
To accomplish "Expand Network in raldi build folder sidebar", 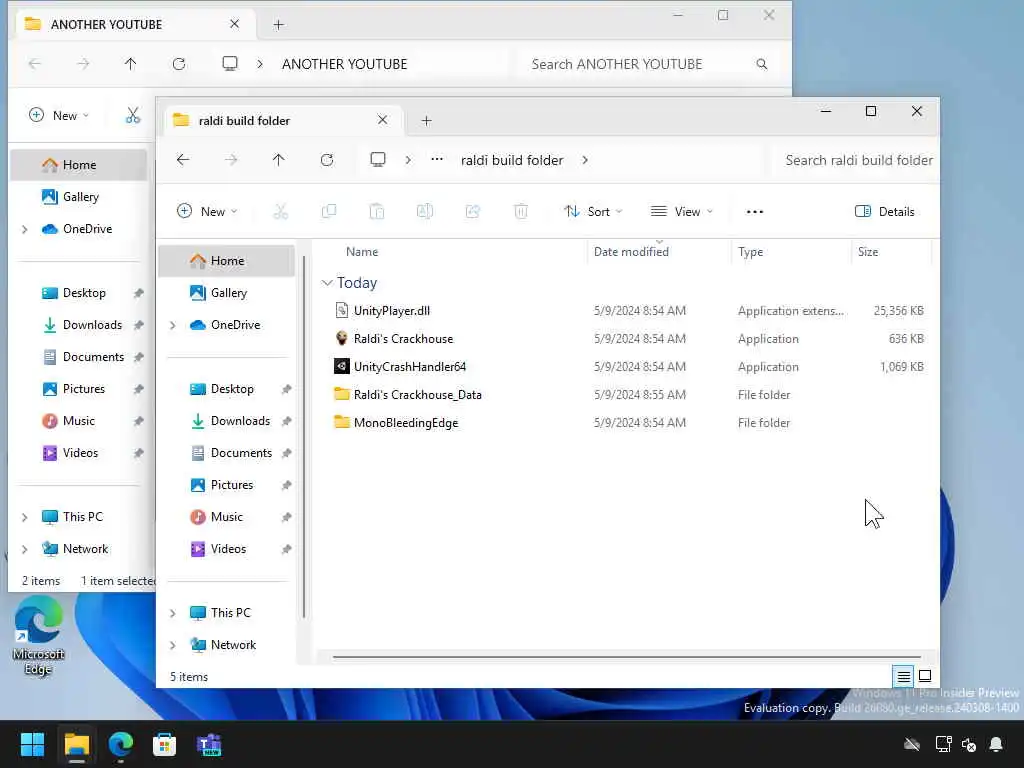I will pyautogui.click(x=172, y=645).
